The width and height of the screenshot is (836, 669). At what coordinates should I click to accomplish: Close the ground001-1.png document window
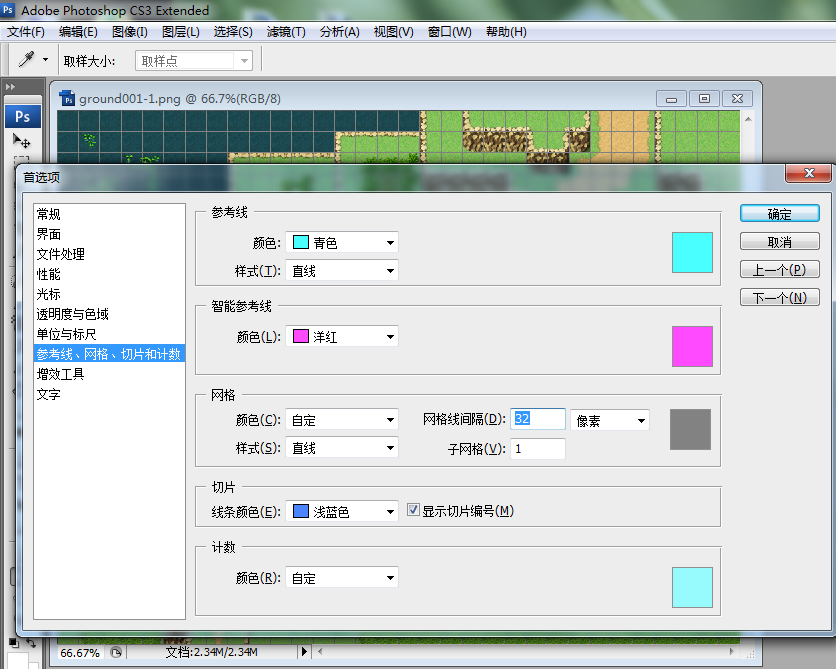(737, 99)
